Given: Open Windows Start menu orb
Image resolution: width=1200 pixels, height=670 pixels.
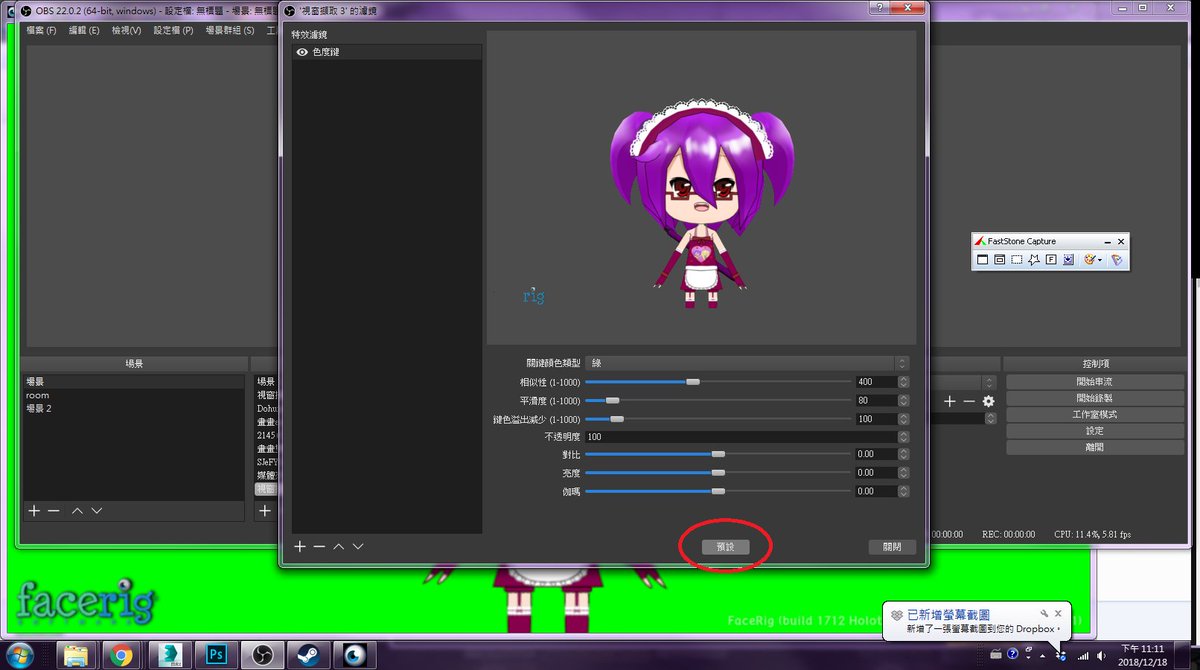Looking at the screenshot, I should pyautogui.click(x=18, y=655).
